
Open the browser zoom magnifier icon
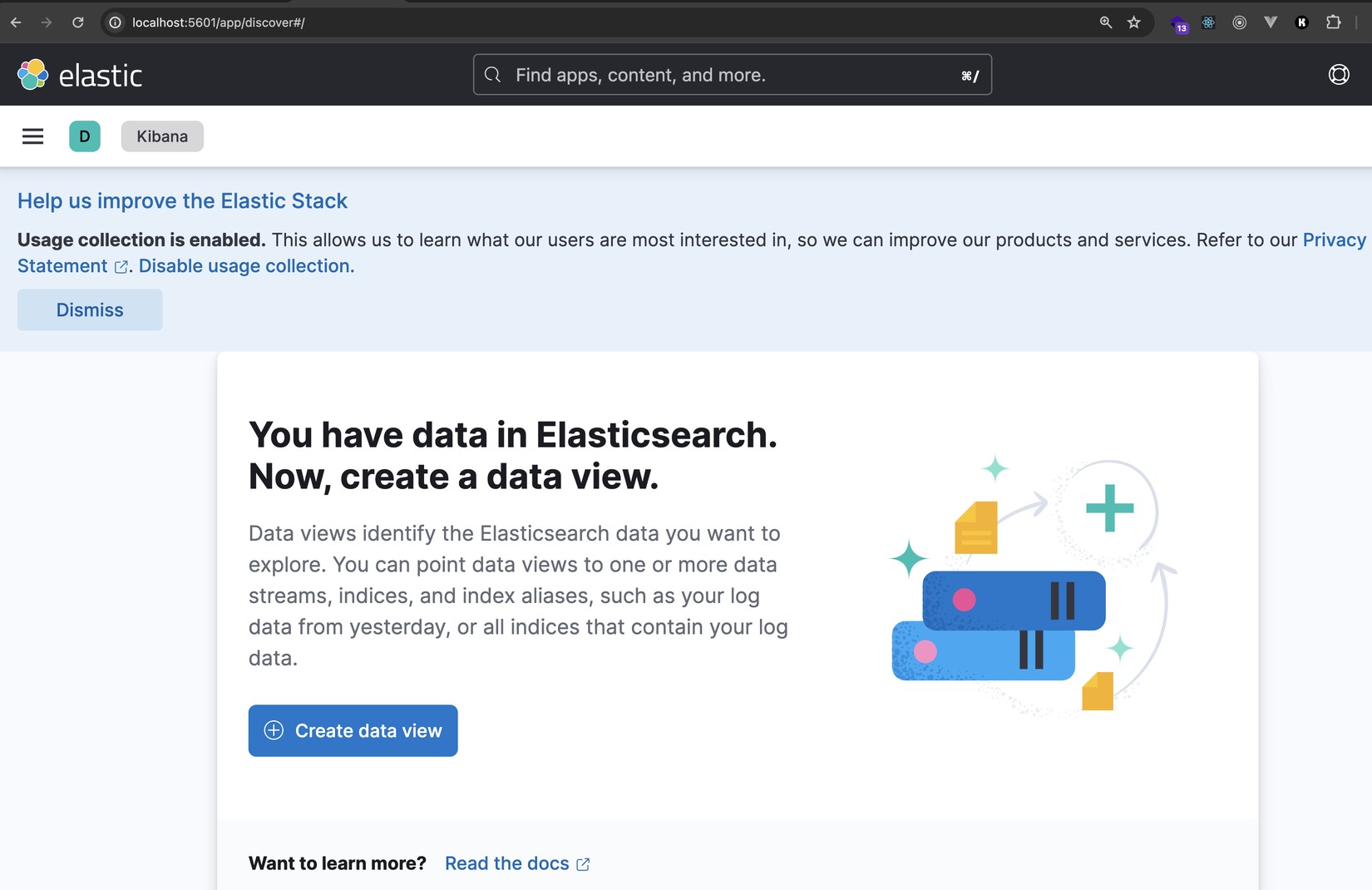[x=1106, y=22]
